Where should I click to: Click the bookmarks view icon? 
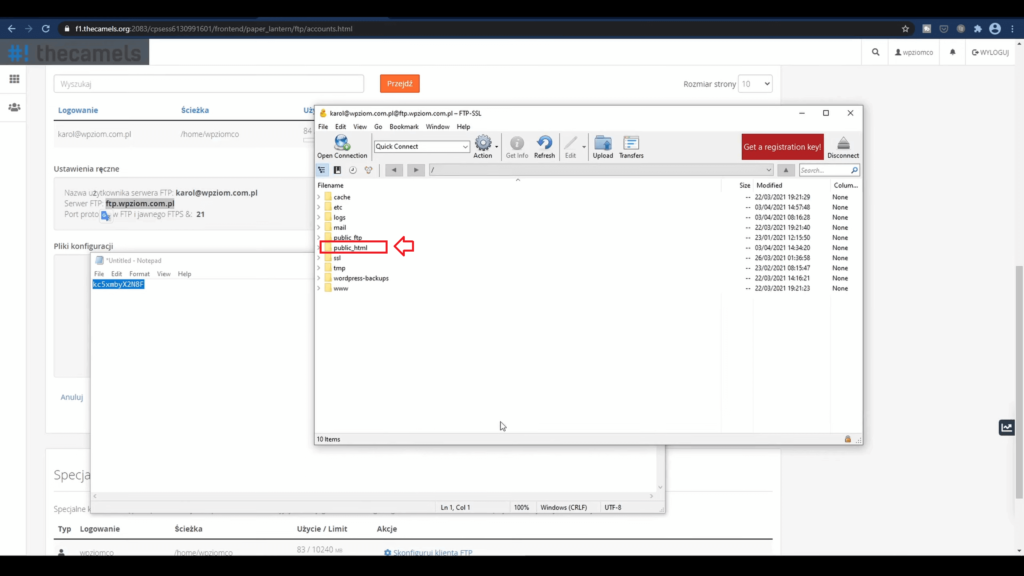337,170
